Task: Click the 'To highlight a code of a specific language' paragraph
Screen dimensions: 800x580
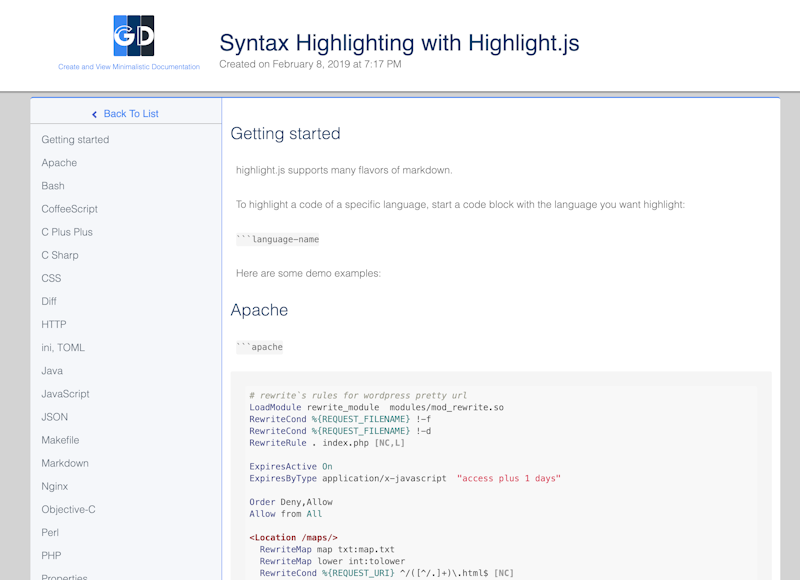Action: (460, 205)
